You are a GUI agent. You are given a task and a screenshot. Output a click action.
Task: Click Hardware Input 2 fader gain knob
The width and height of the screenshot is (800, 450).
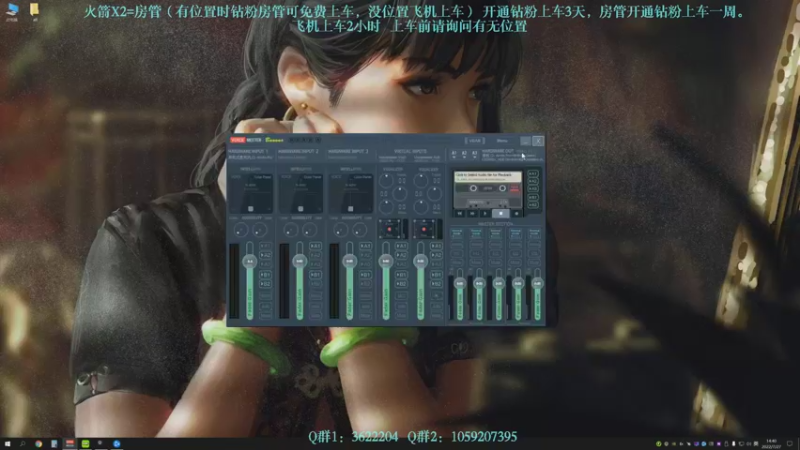(299, 261)
